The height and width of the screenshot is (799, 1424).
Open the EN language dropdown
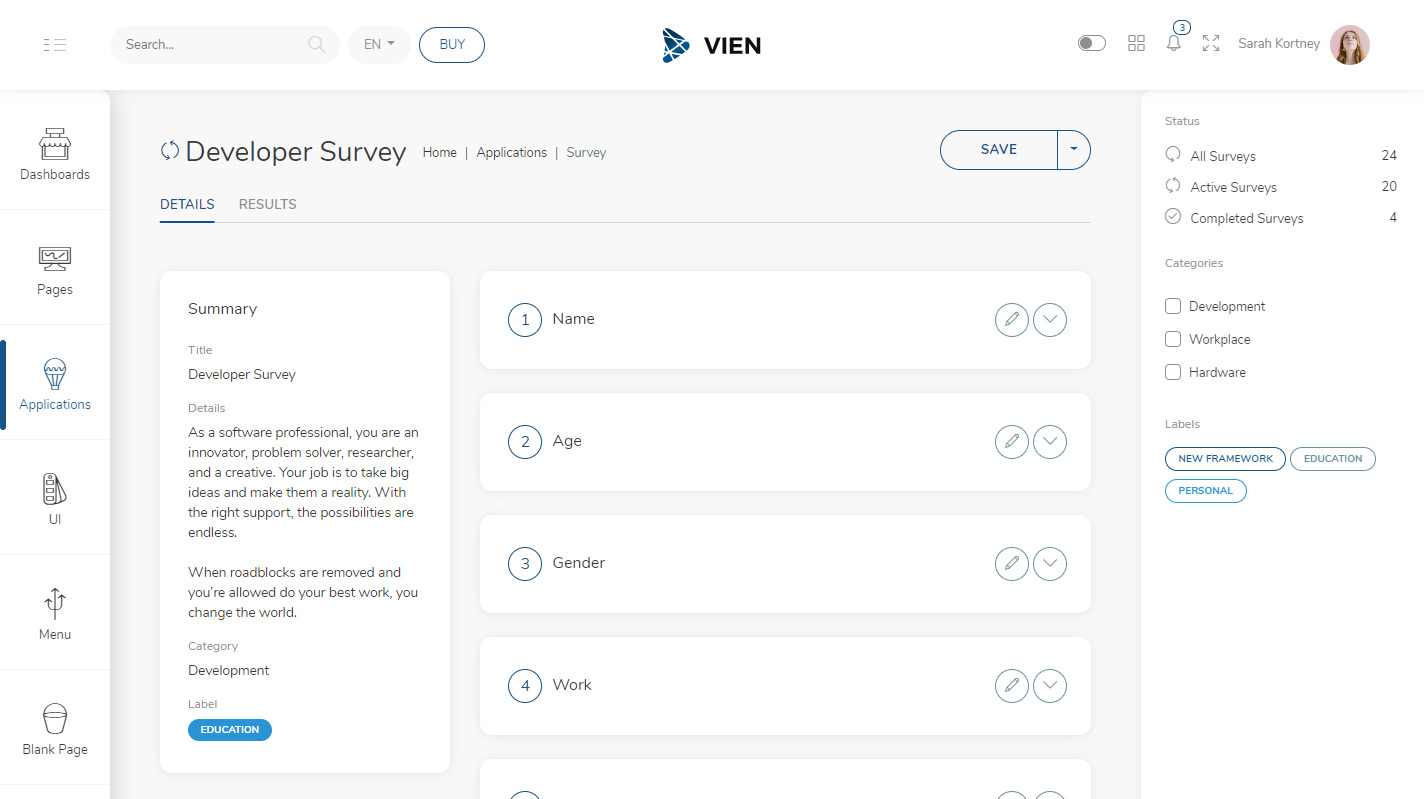click(379, 45)
